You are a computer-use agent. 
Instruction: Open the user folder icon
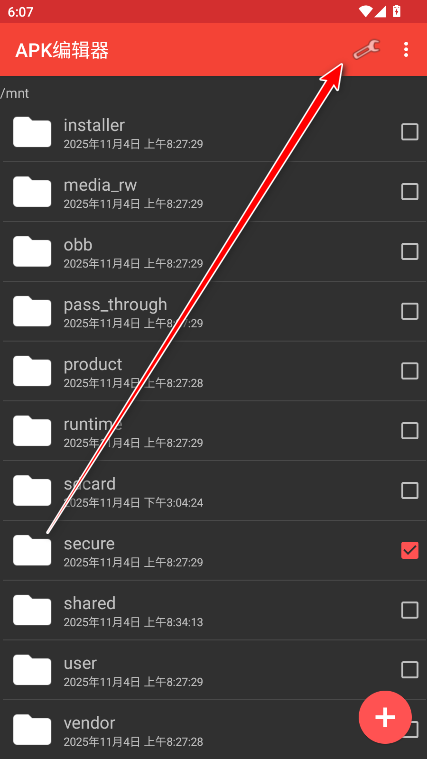[x=32, y=669]
